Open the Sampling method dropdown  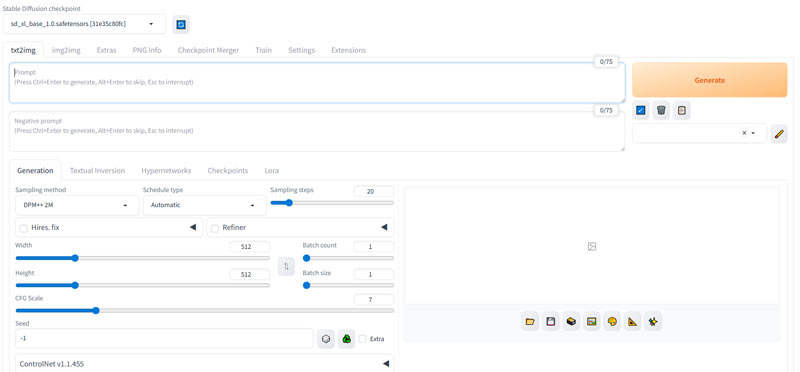point(77,205)
